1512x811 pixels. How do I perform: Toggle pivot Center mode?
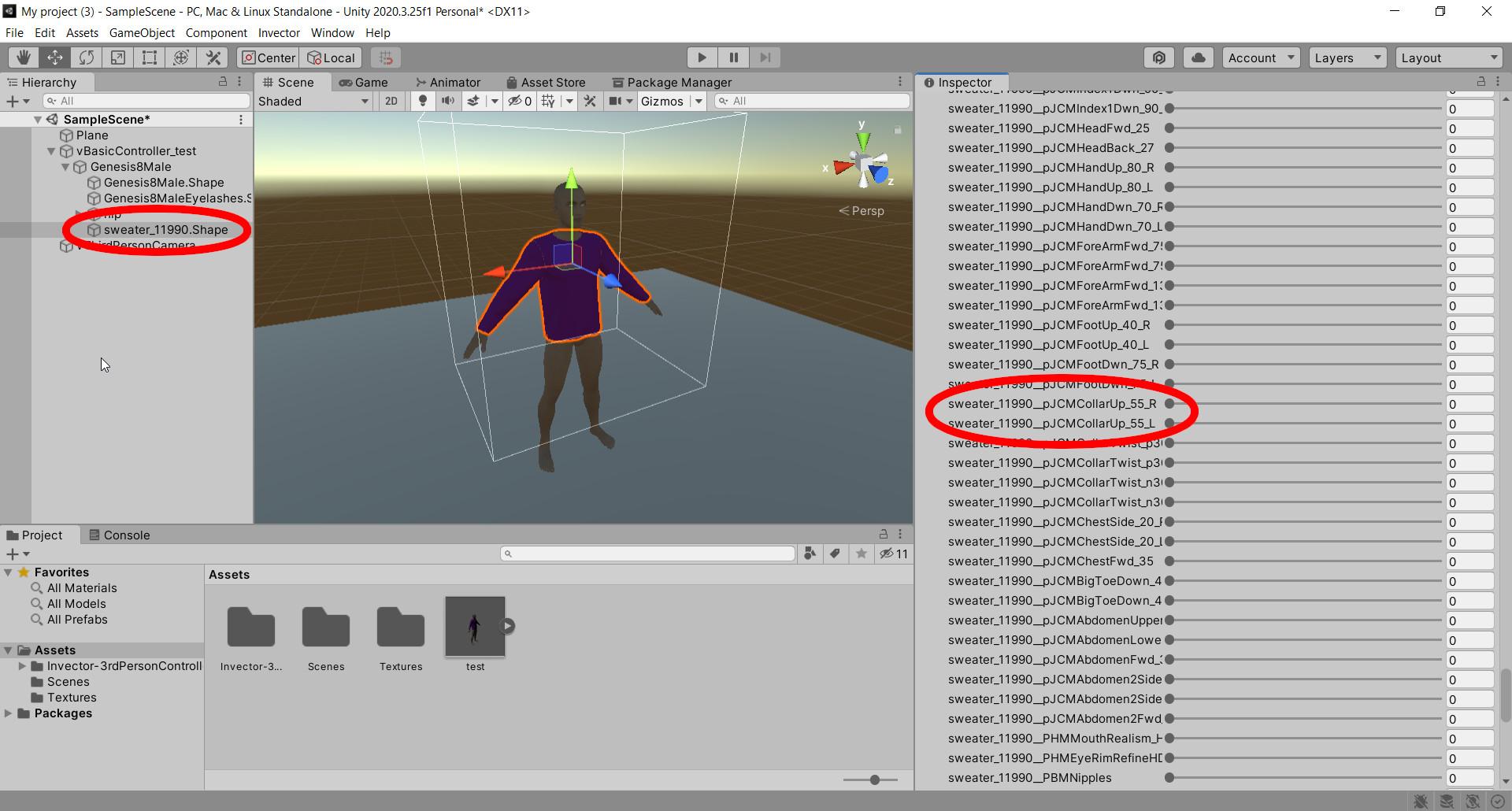269,57
